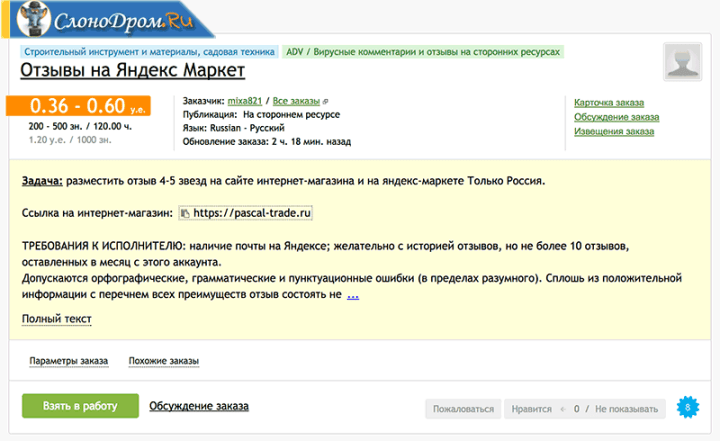Open Обсуждение заказа link in right sidebar

tap(616, 117)
